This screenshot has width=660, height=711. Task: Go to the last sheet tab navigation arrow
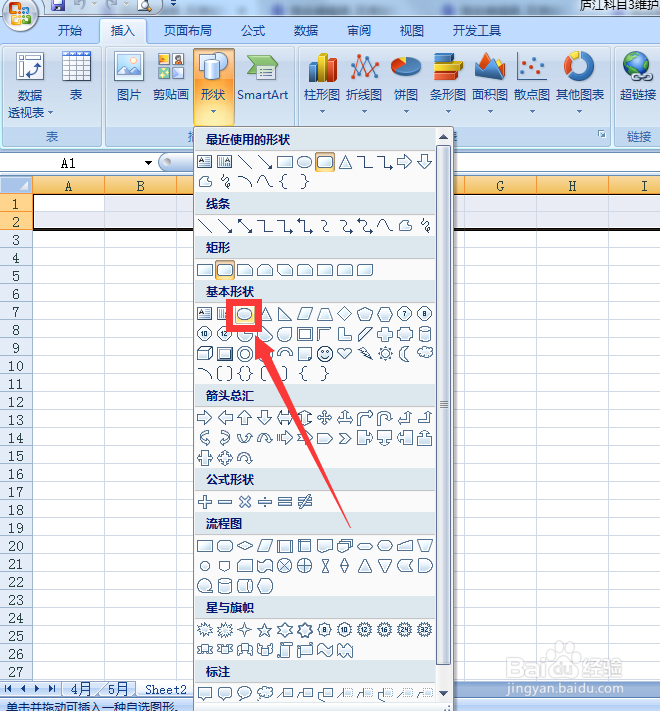tap(52, 689)
